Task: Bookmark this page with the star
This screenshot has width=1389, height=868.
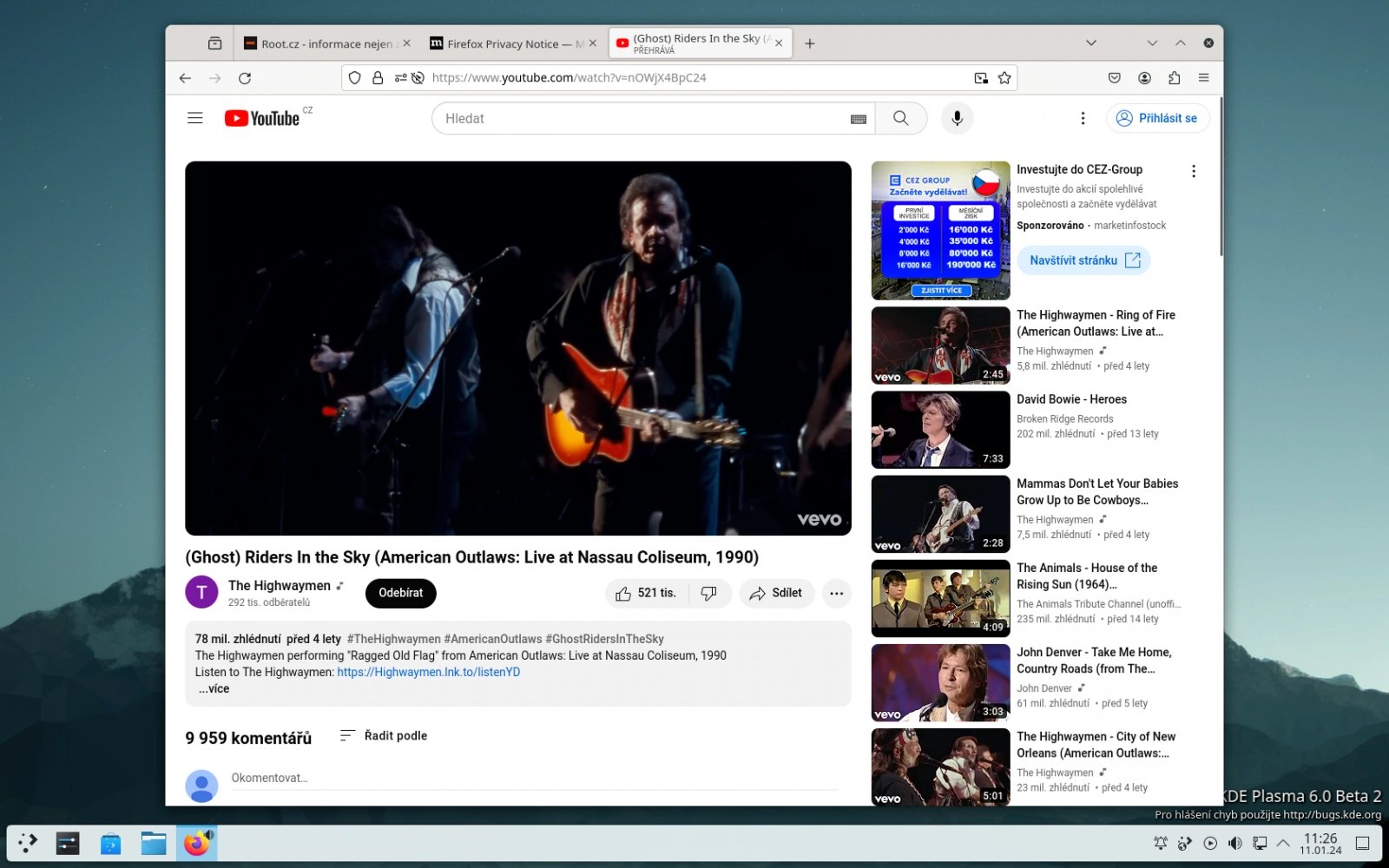Action: tap(1004, 78)
